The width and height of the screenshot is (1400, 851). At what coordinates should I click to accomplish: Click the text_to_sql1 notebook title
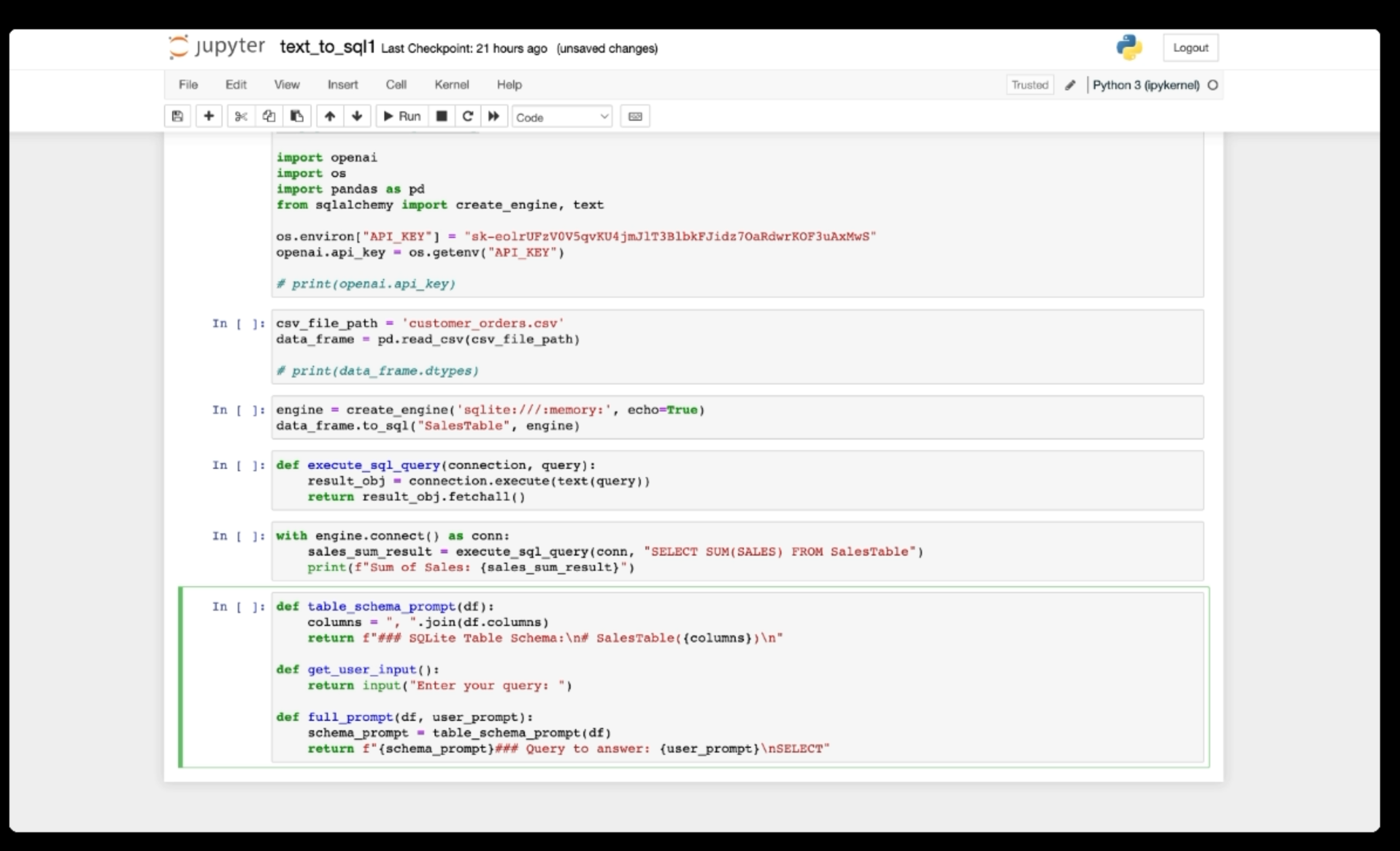[x=327, y=47]
